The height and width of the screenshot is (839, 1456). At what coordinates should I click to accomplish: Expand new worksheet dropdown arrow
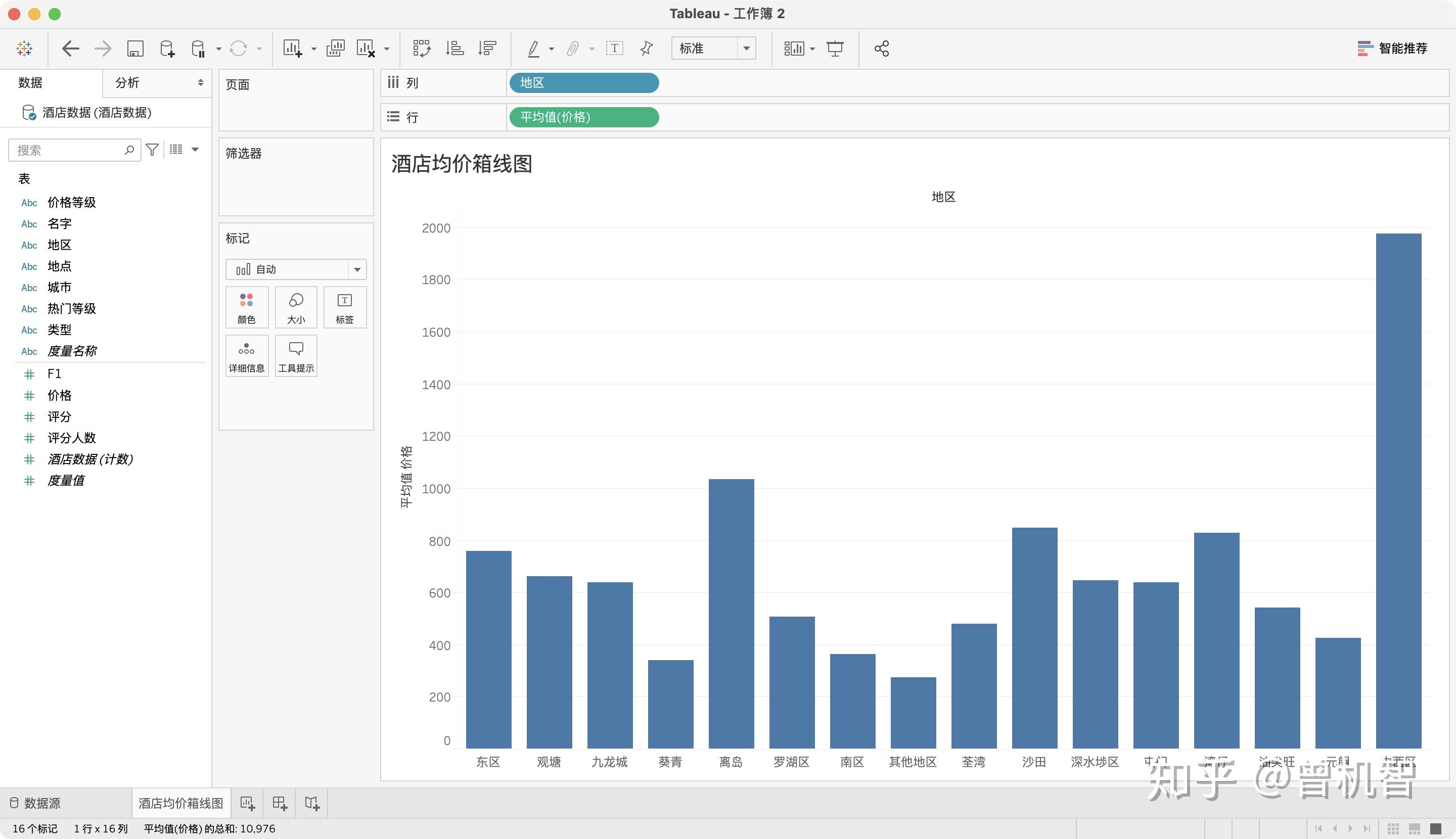tap(313, 49)
